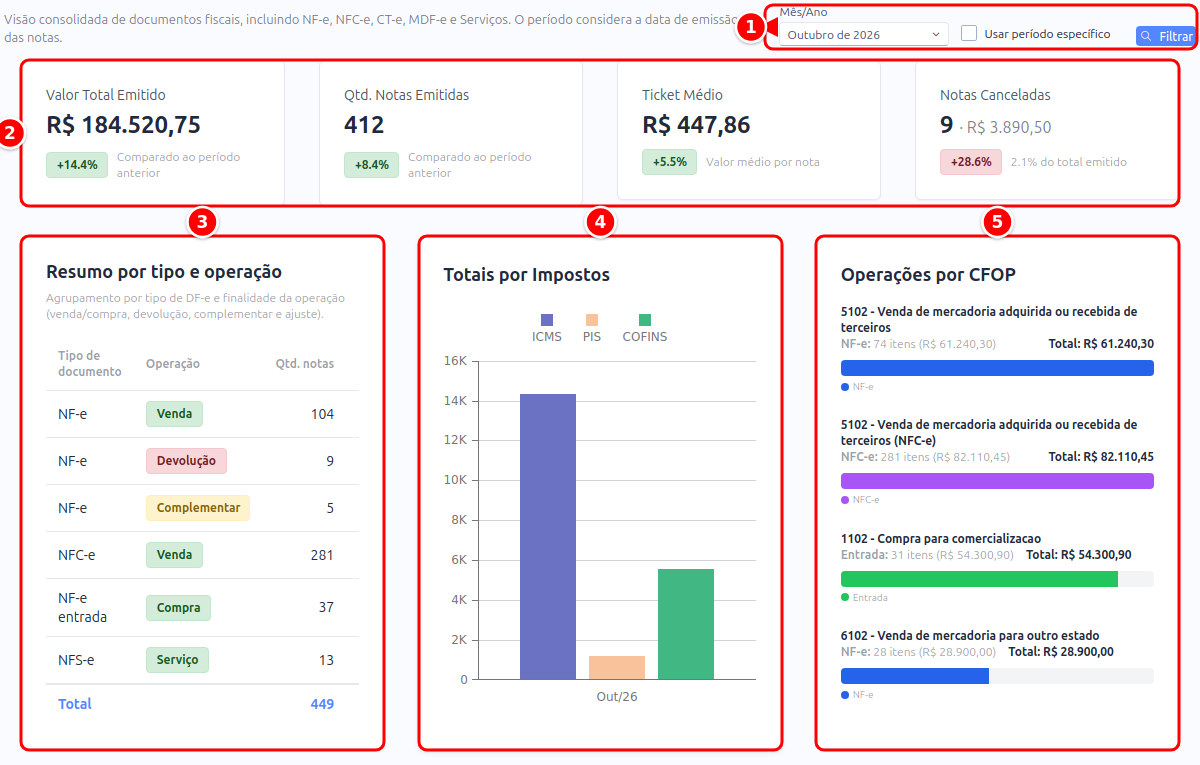This screenshot has width=1200, height=765.
Task: Click the quantity 104 in the NF-e Venda row
Action: tap(322, 414)
